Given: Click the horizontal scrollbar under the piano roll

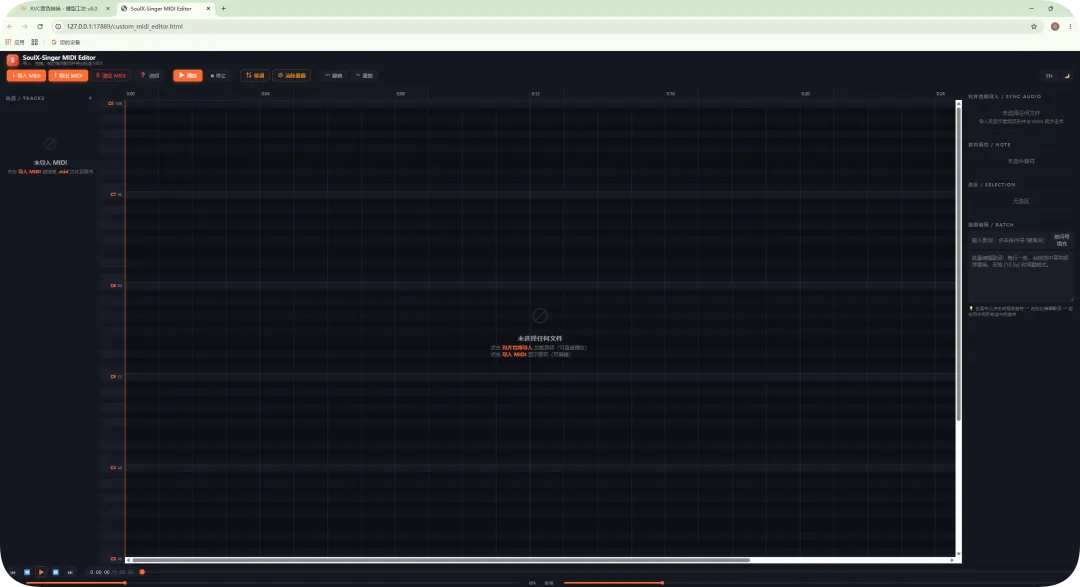Looking at the screenshot, I should pos(441,560).
